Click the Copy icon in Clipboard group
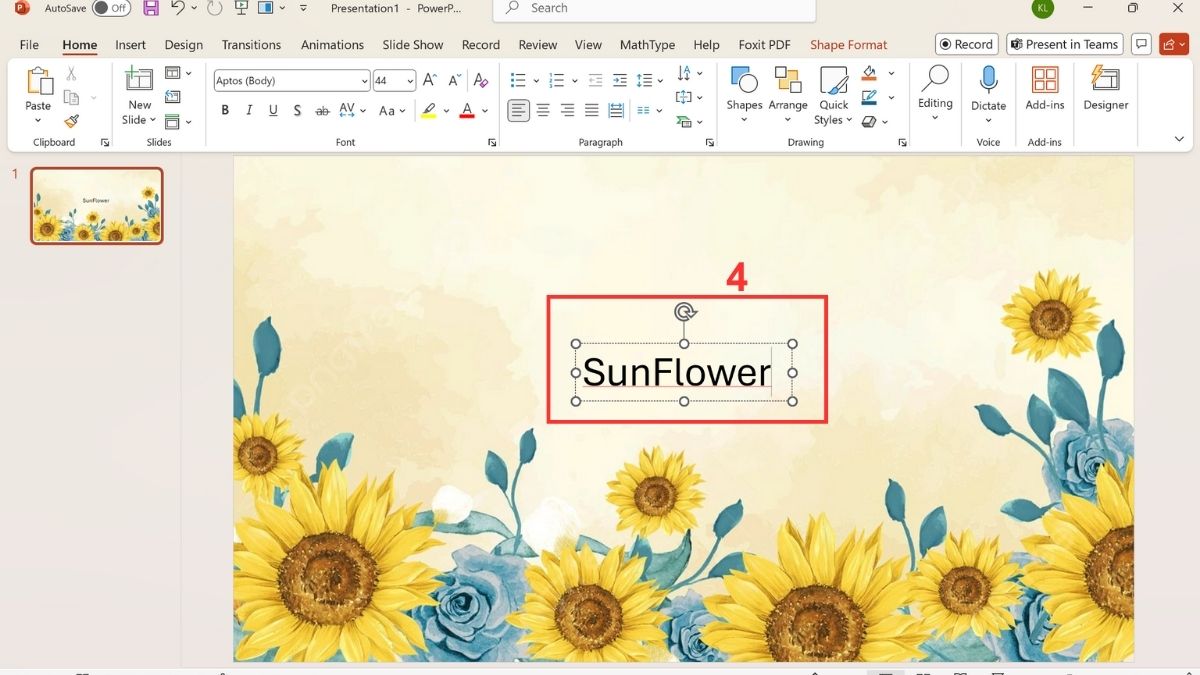This screenshot has width=1200, height=675. [71, 97]
